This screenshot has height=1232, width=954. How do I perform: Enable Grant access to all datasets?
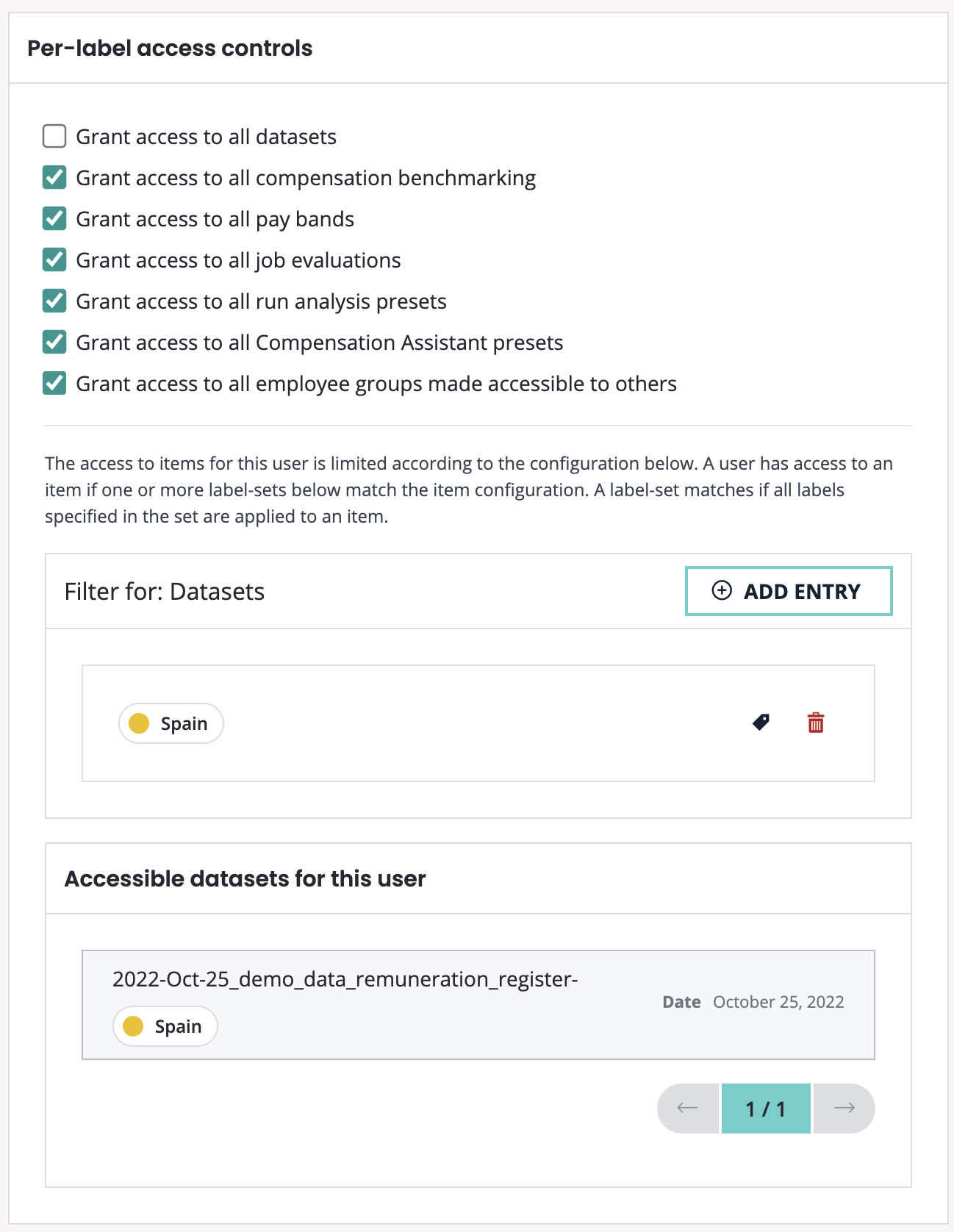tap(54, 137)
